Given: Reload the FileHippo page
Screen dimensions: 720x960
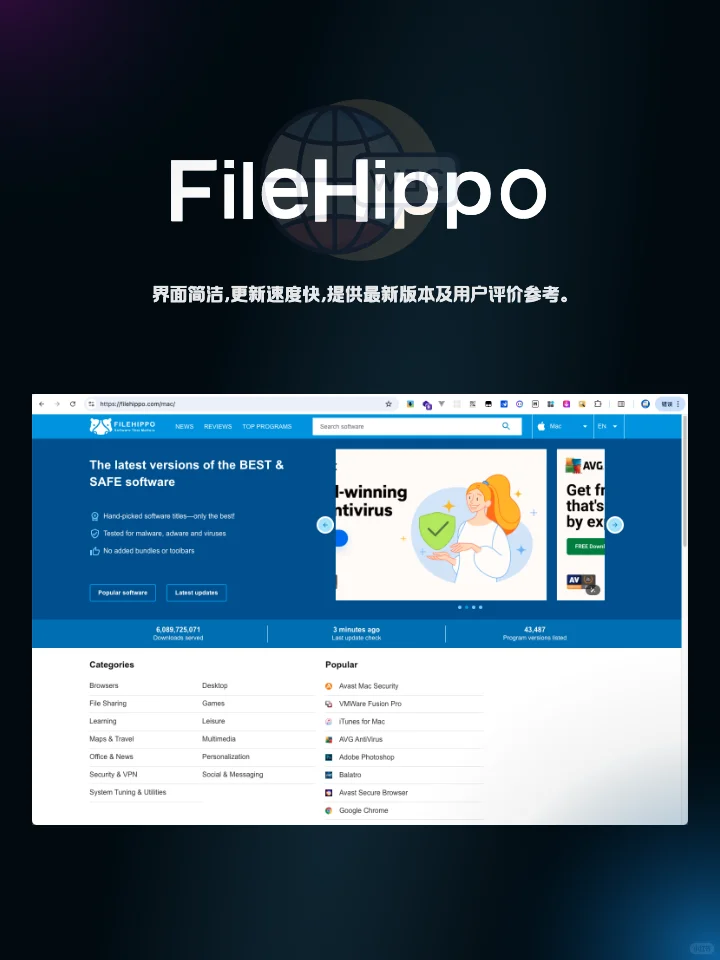Looking at the screenshot, I should (x=73, y=404).
